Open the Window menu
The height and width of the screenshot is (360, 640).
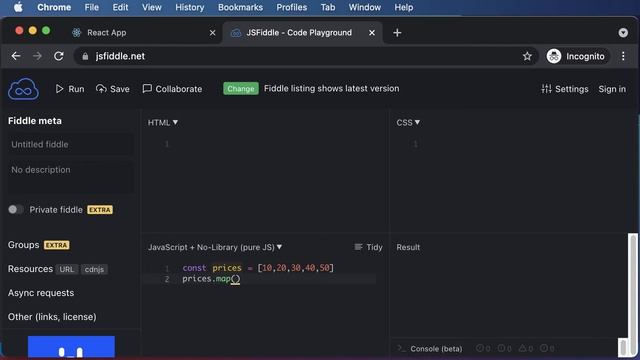click(x=365, y=7)
